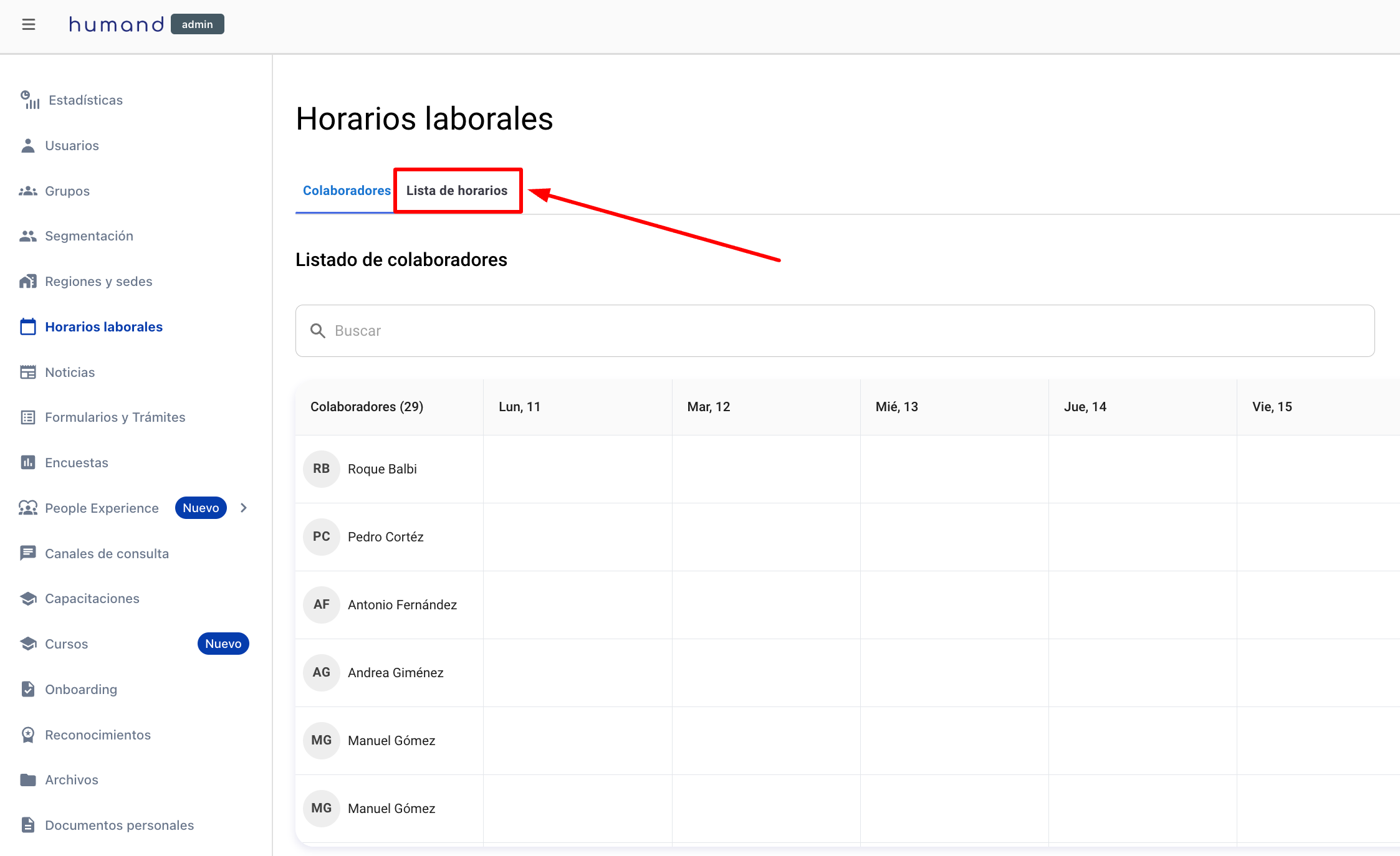Click the Estadísticas chart icon

coord(29,100)
